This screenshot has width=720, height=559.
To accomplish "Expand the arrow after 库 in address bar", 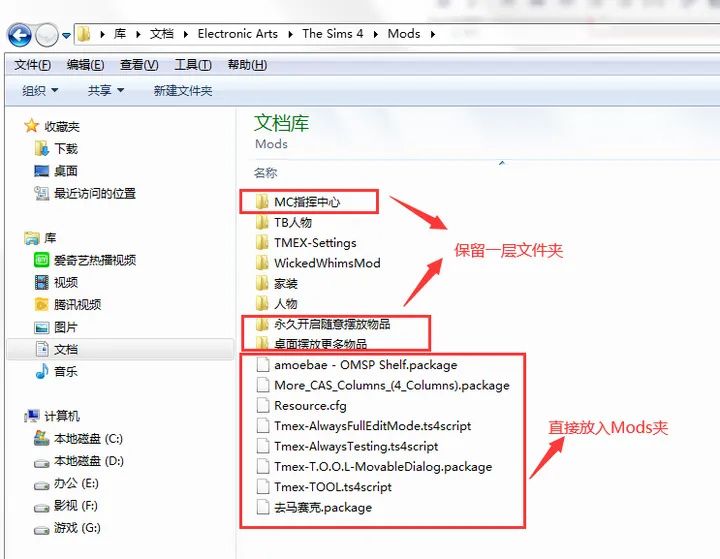I will click(138, 34).
